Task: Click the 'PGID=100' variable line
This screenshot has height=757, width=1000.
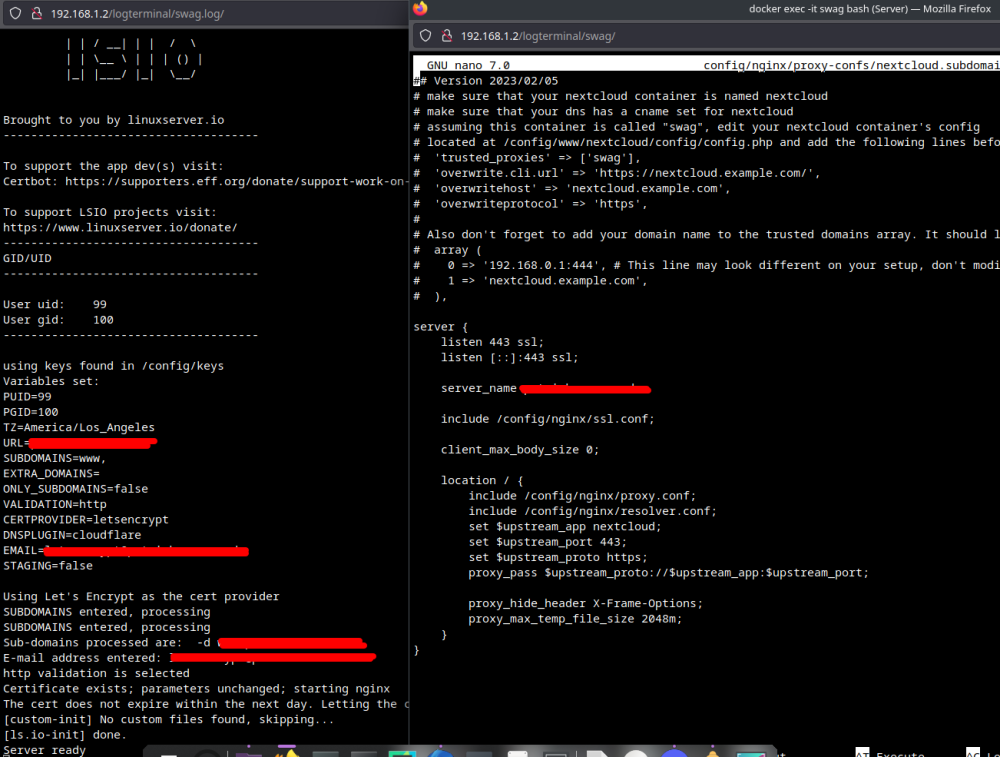Action: [31, 412]
